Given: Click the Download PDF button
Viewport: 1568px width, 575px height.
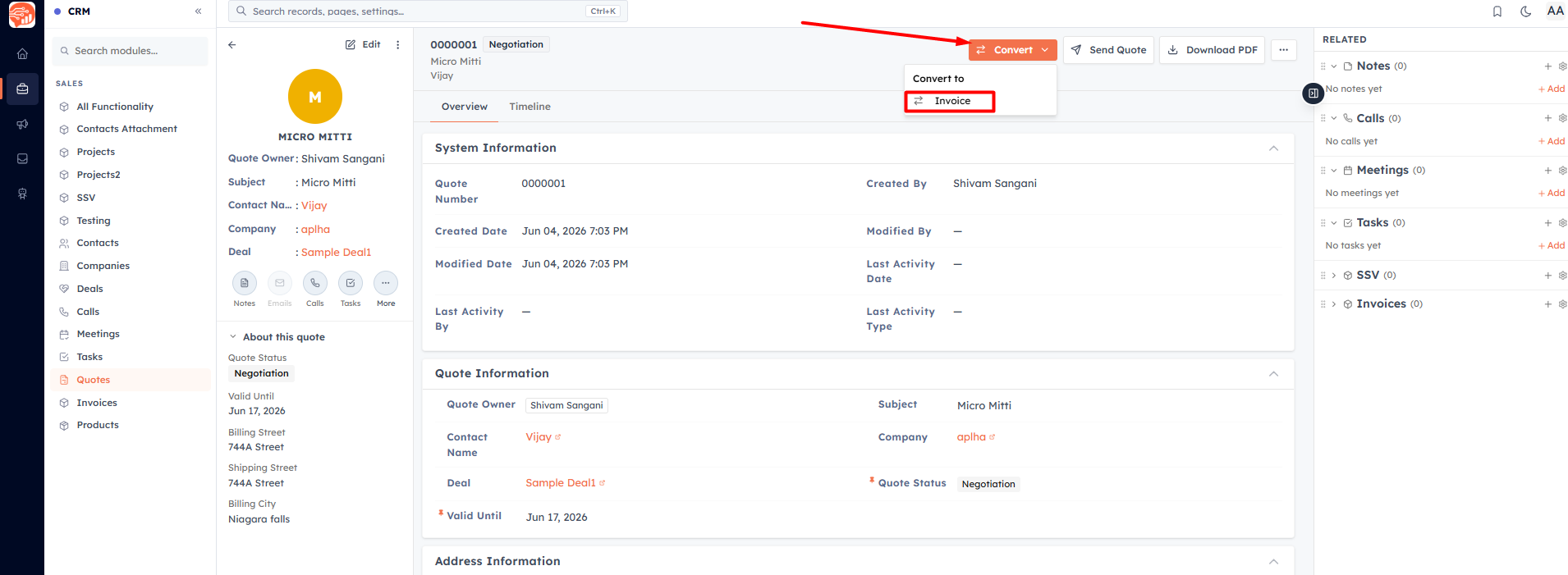Looking at the screenshot, I should click(1212, 50).
